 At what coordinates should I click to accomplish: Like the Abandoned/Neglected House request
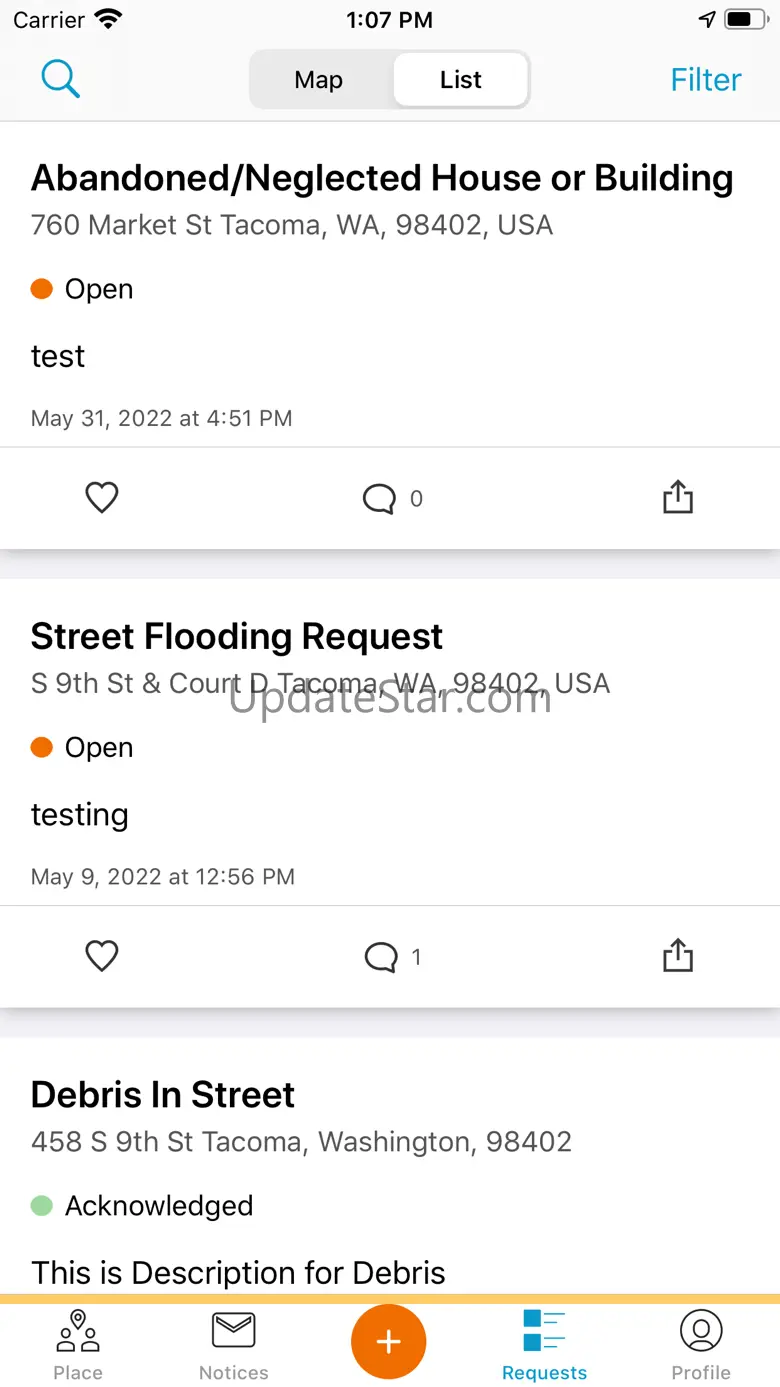click(102, 498)
